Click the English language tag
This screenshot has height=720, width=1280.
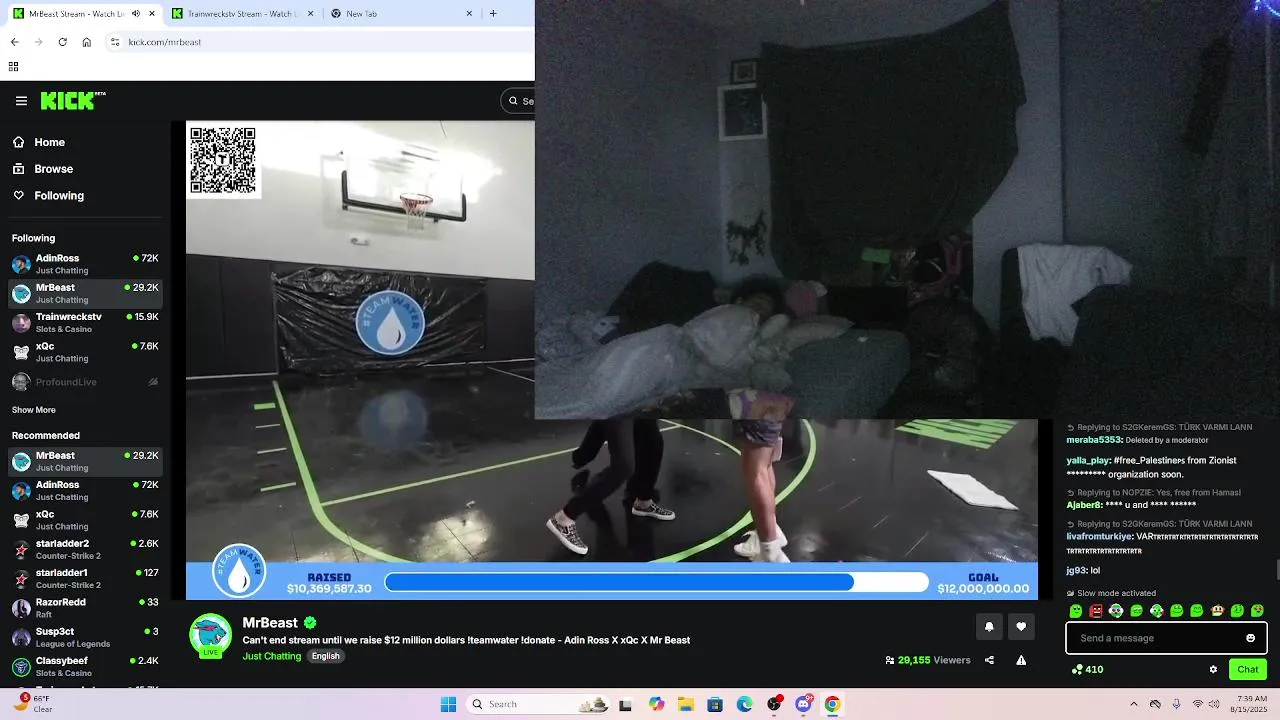(326, 656)
